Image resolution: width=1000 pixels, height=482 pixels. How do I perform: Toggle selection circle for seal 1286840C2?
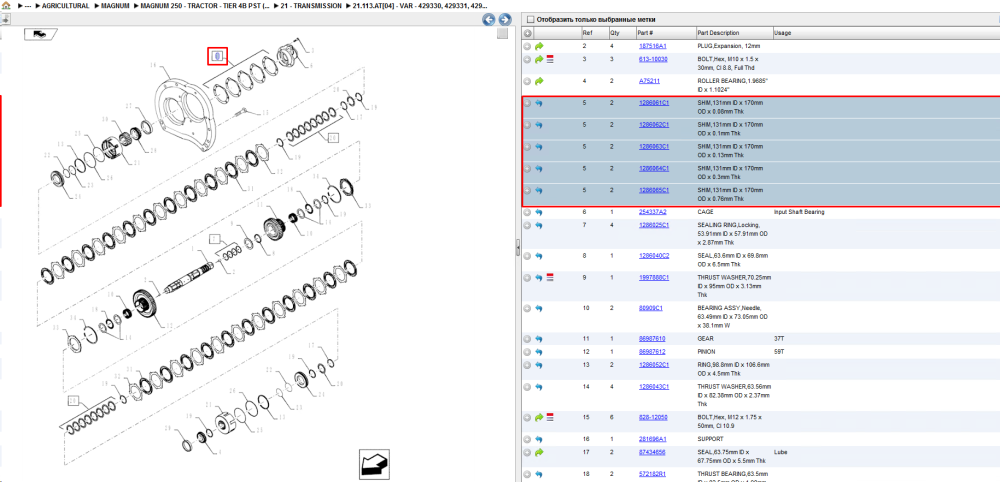527,256
